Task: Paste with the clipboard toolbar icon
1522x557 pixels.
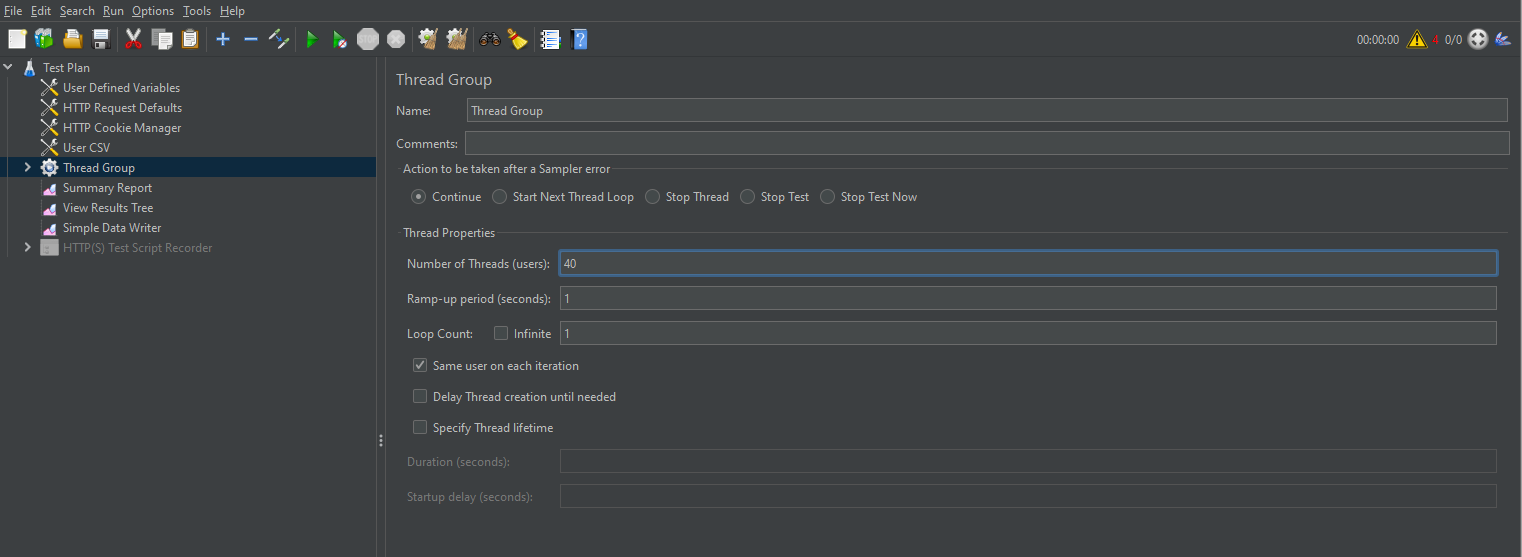Action: (x=190, y=39)
